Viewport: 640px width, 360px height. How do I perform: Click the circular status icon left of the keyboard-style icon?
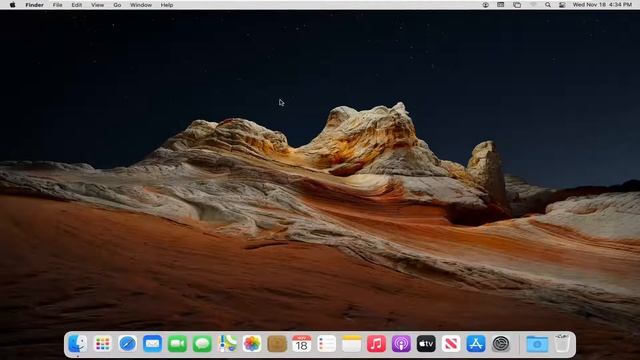[485, 5]
